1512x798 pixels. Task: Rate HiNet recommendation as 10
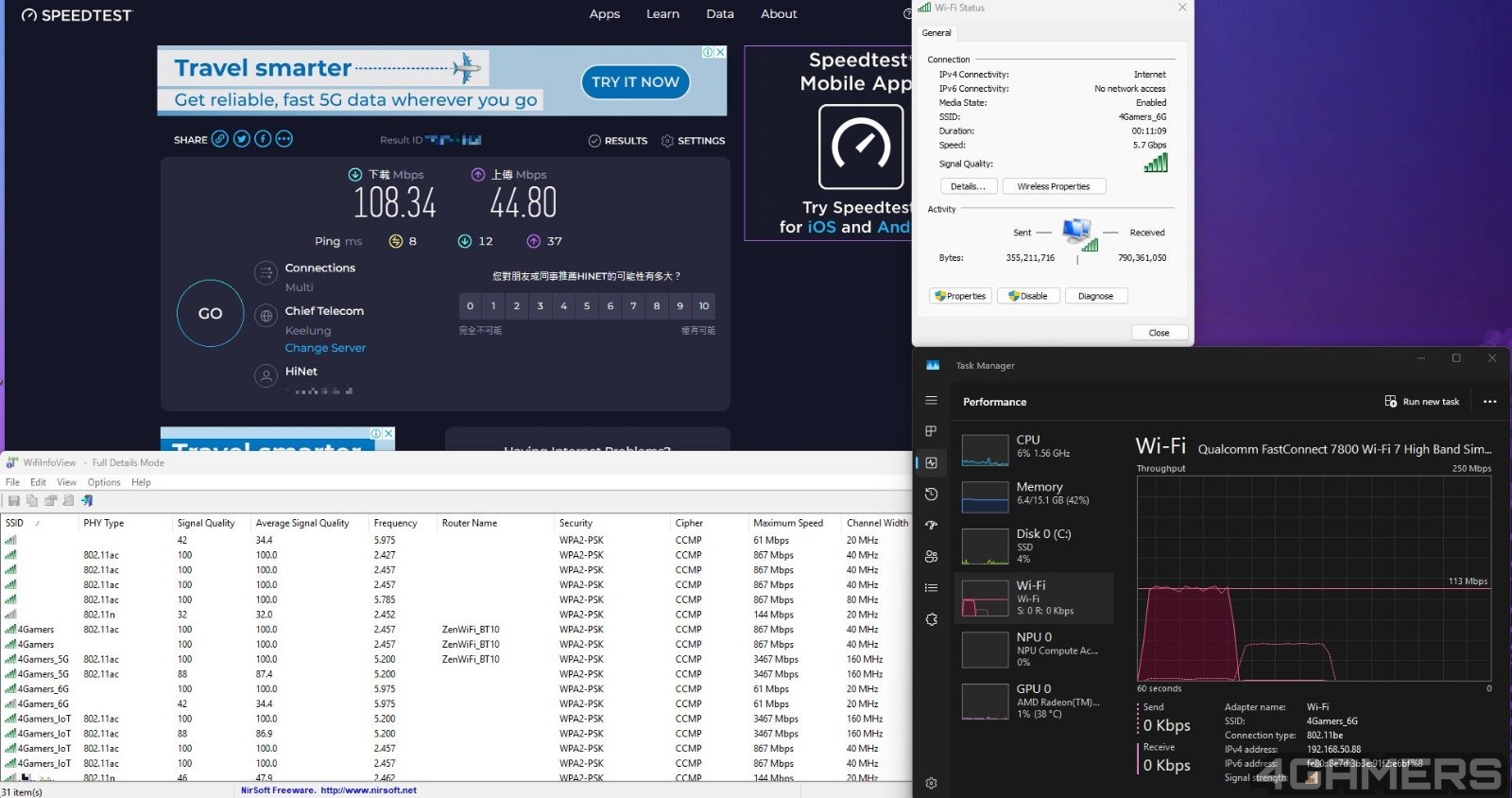click(x=704, y=305)
